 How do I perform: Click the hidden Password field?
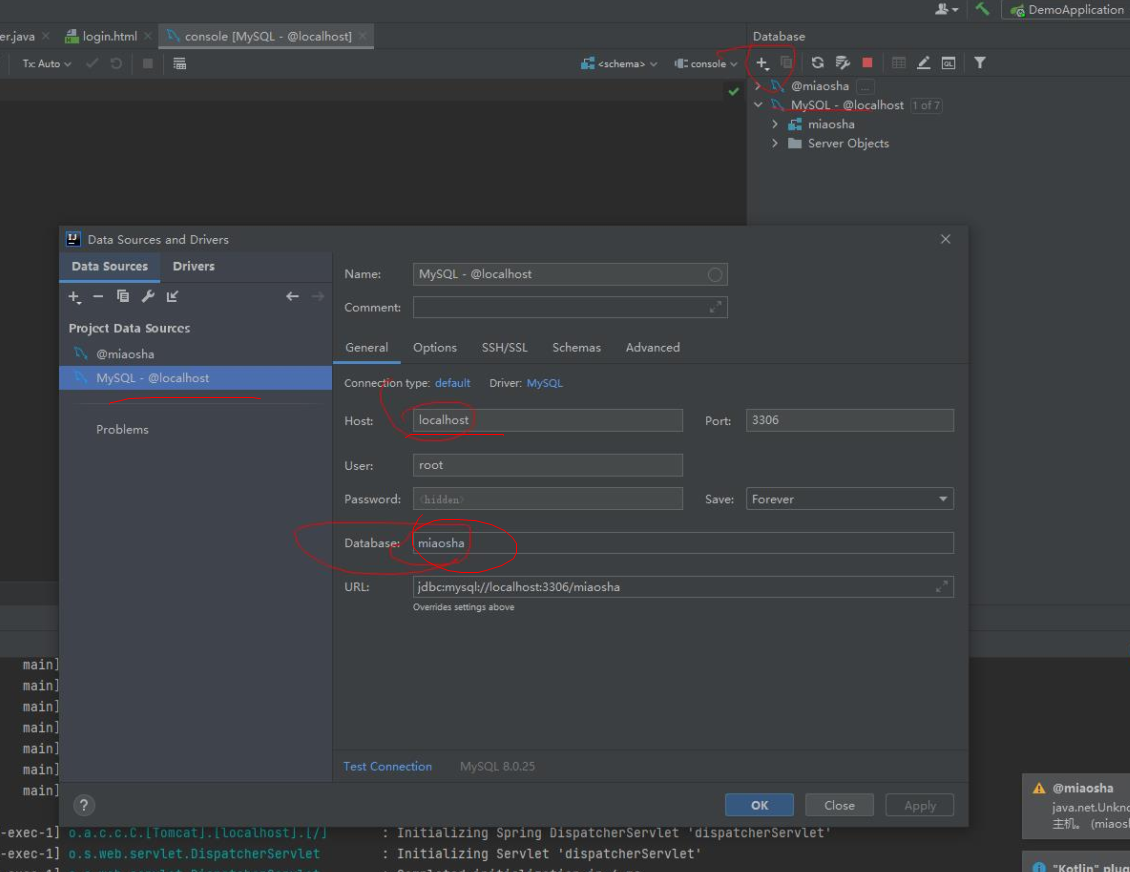548,499
